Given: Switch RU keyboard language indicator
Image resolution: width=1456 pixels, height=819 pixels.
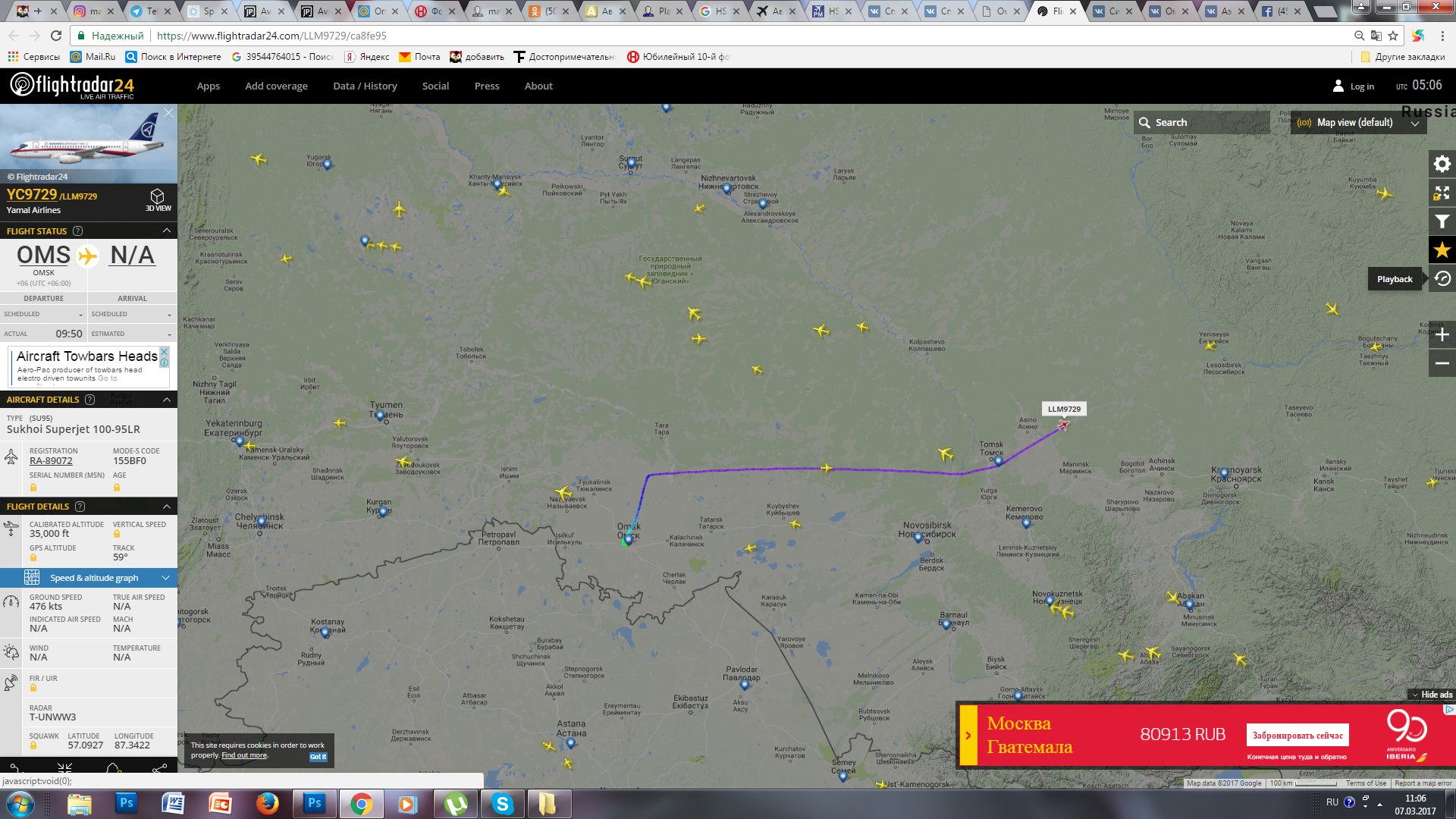Looking at the screenshot, I should [1332, 802].
